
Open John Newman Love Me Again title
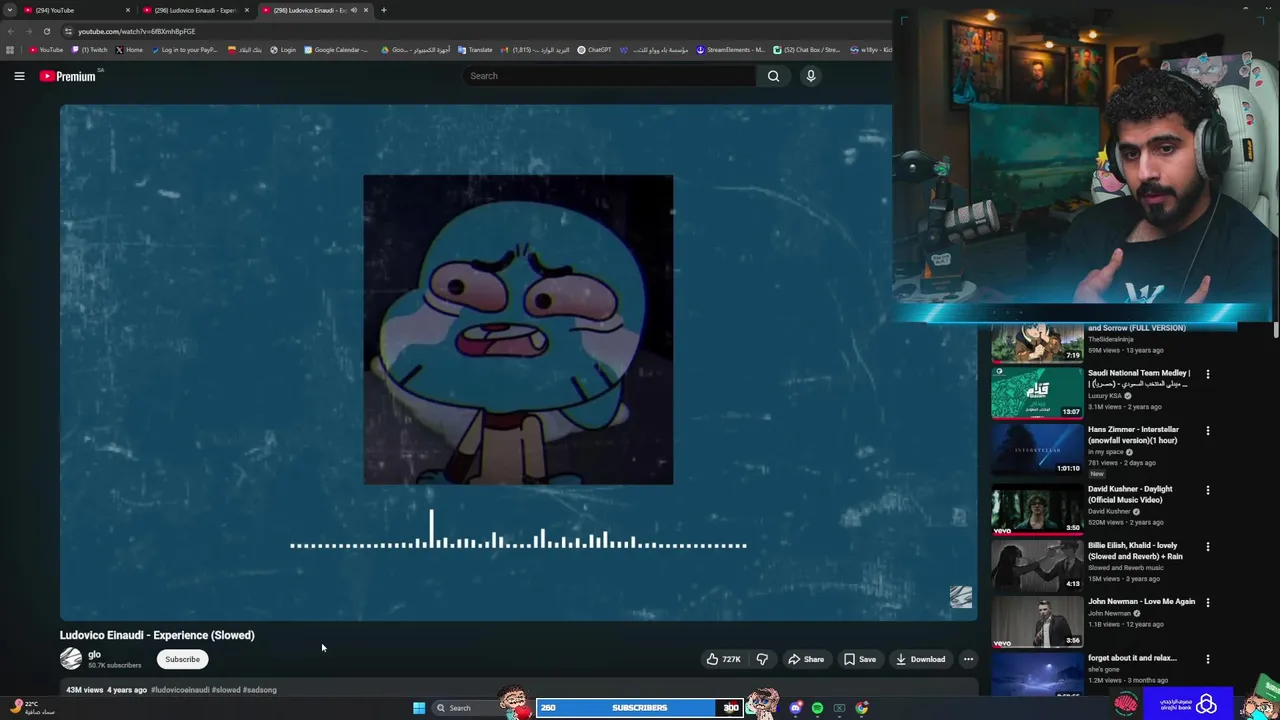1141,602
